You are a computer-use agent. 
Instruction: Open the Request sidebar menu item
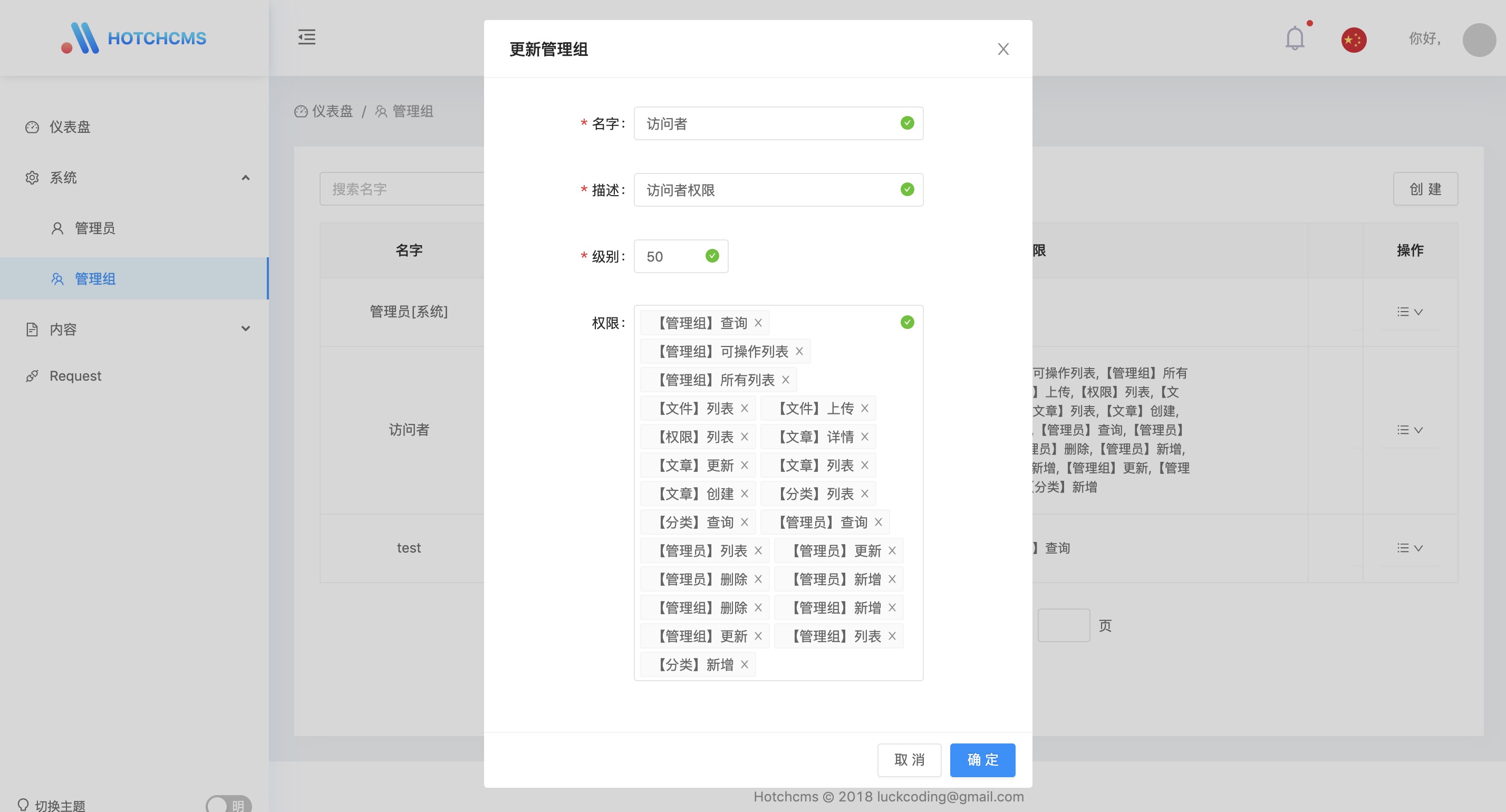tap(75, 376)
